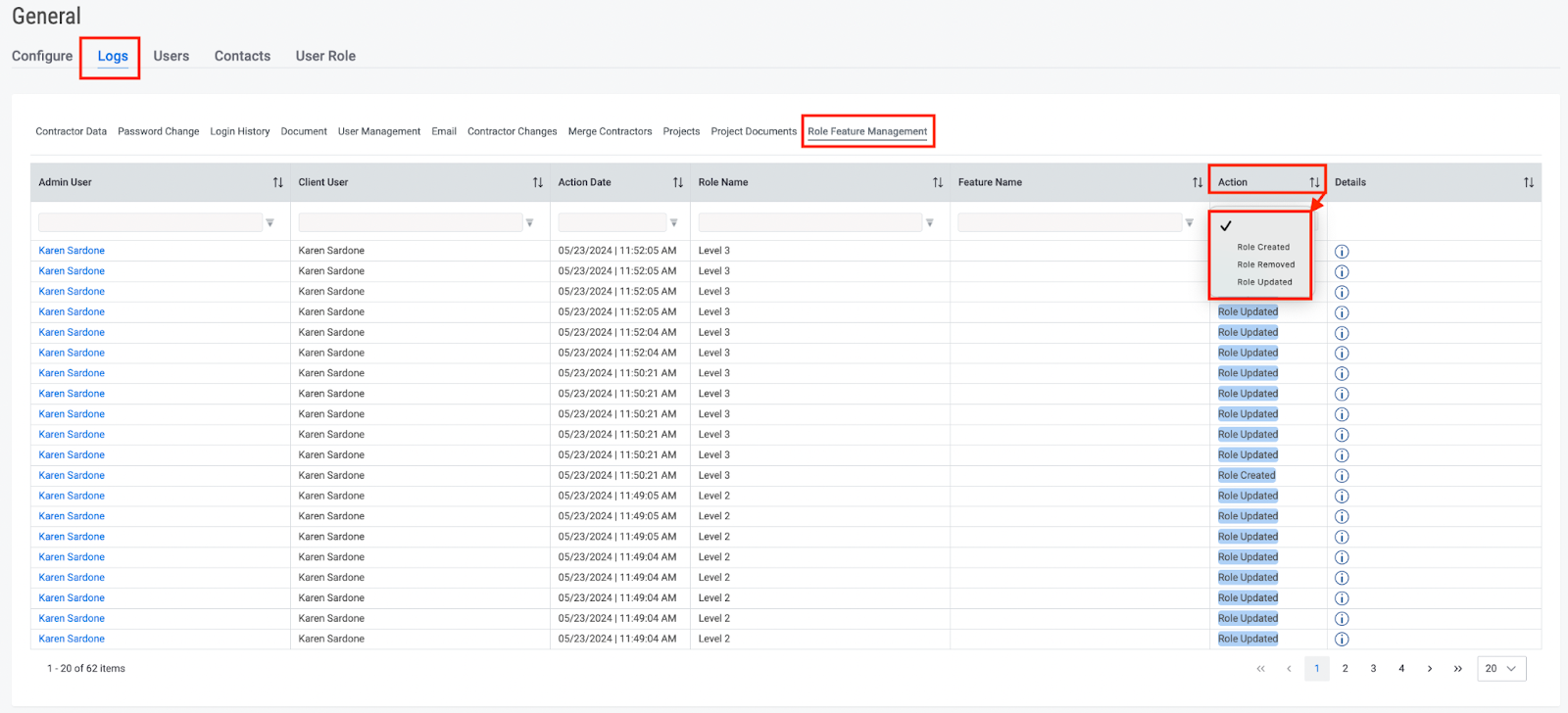Screen dimensions: 1568x713
Task: Jump to last page using double-right arrow
Action: (x=1458, y=669)
